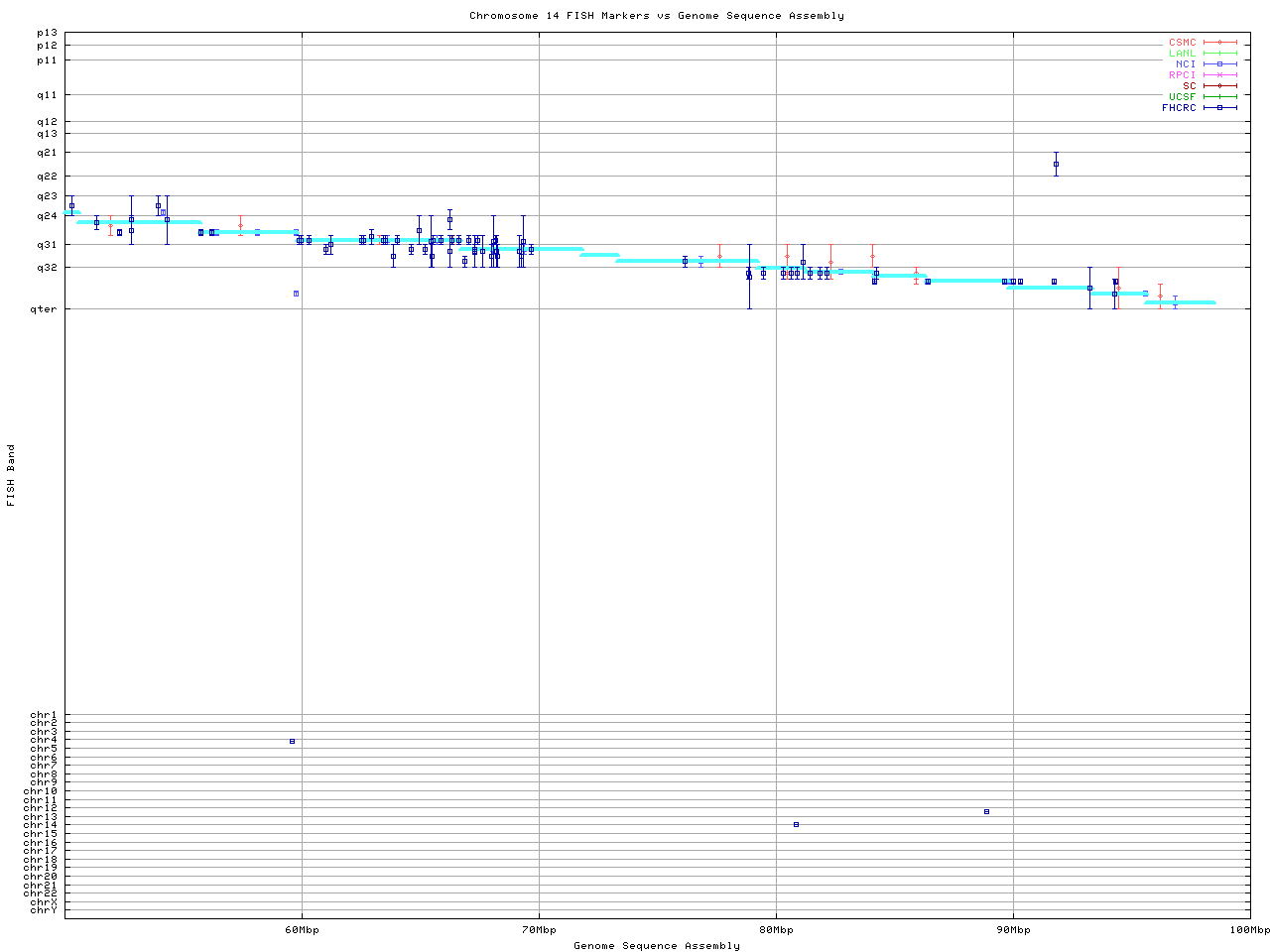
Task: Click the 100Mbp x-axis tick label
Action: pyautogui.click(x=1249, y=929)
